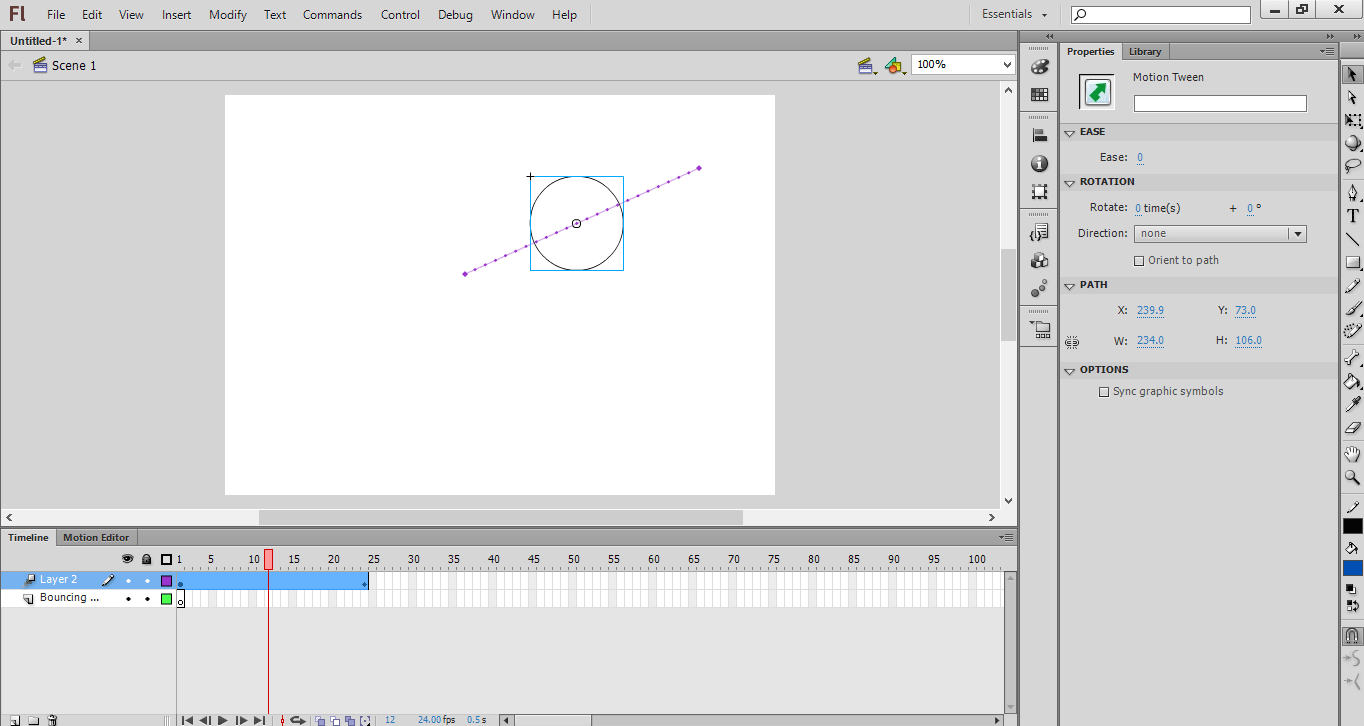Click the Scene 1 breadcrumb
The image size is (1364, 726).
point(74,66)
